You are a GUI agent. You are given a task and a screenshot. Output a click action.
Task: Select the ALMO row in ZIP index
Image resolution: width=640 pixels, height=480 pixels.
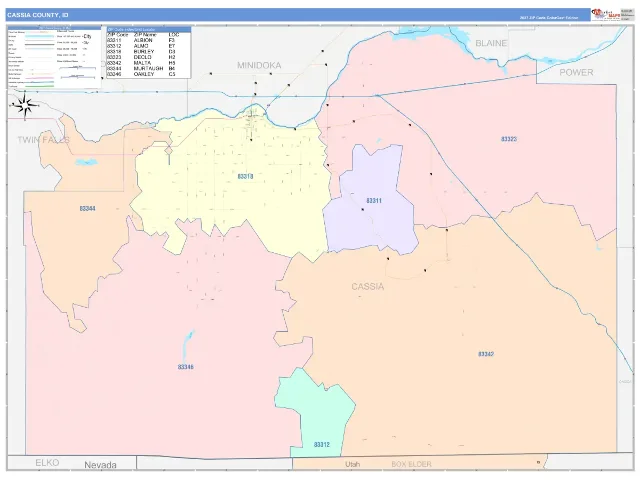pyautogui.click(x=149, y=46)
